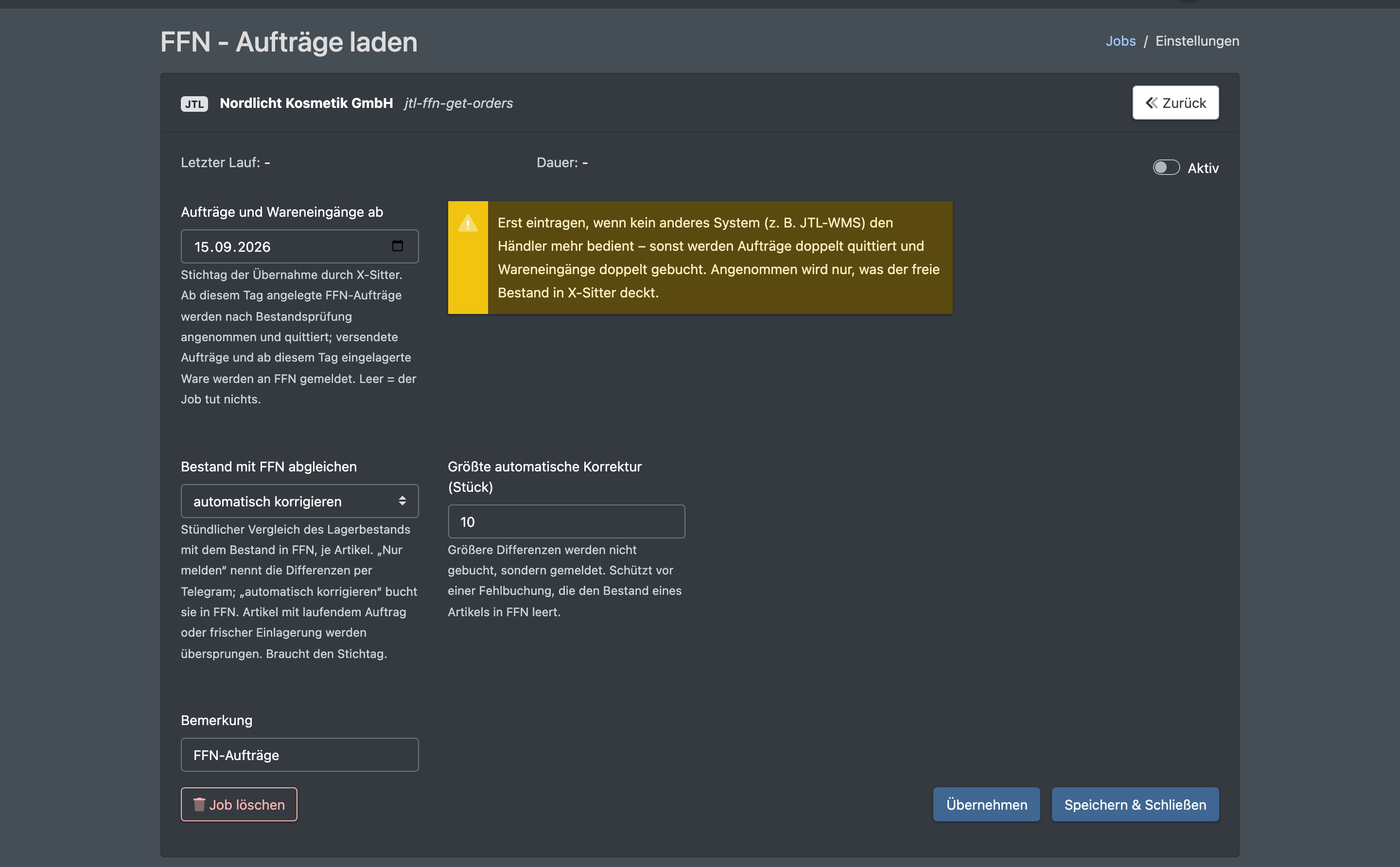Click the JTL badge icon
Viewport: 1400px width, 867px height.
194,104
